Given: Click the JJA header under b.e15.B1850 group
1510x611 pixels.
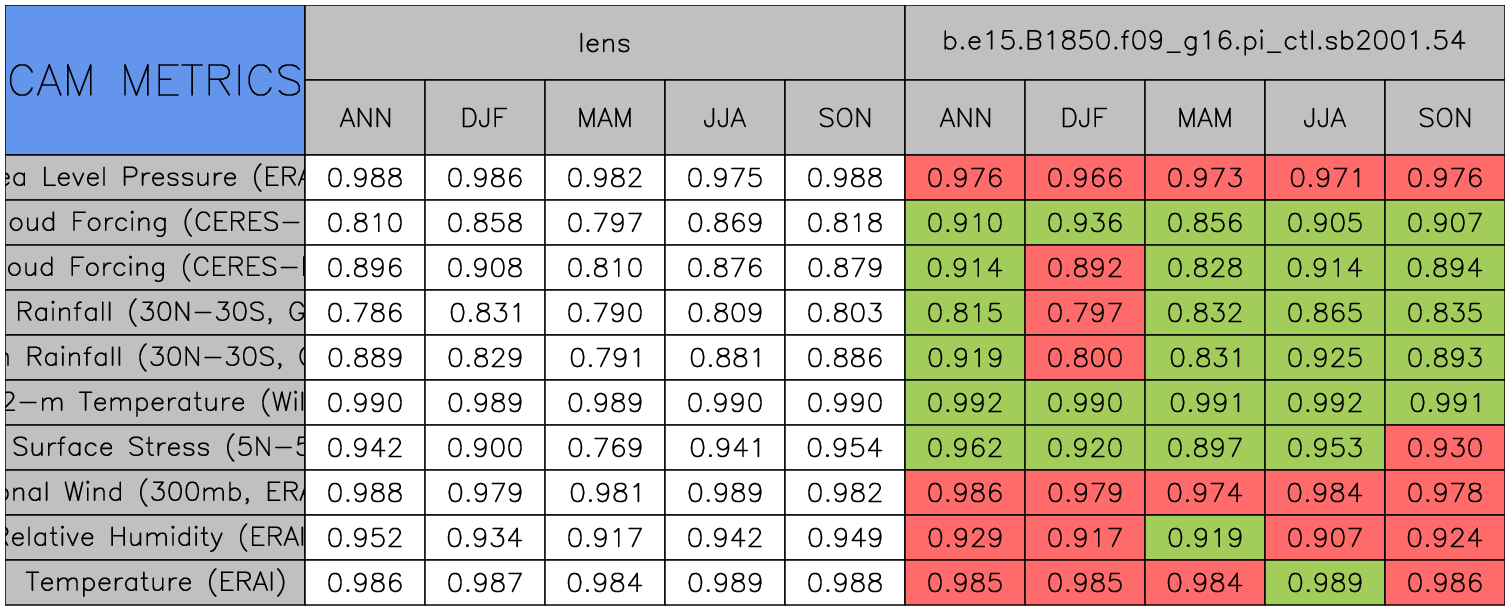Looking at the screenshot, I should (x=1324, y=118).
